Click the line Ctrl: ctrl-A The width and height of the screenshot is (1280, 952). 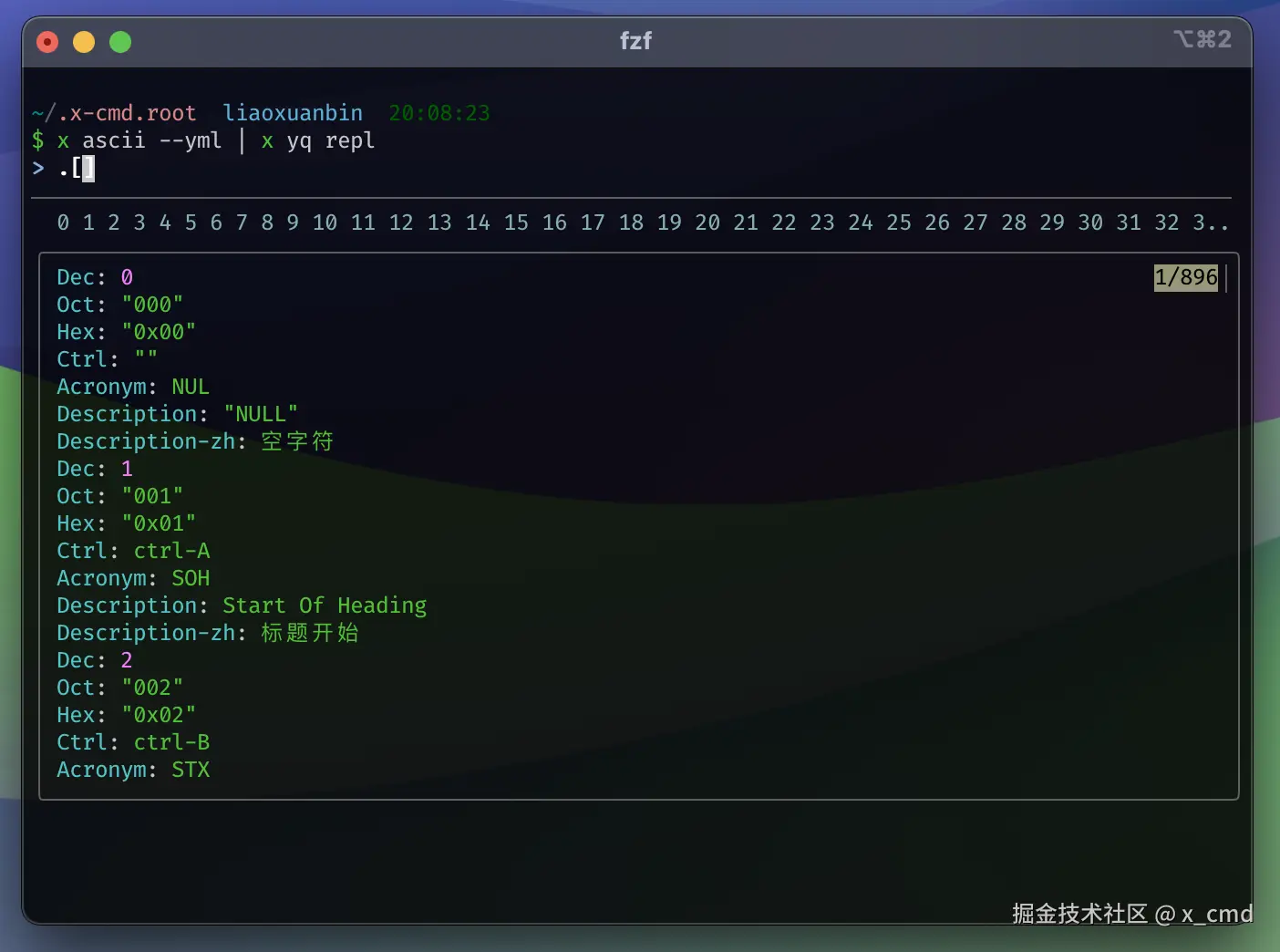coord(133,551)
